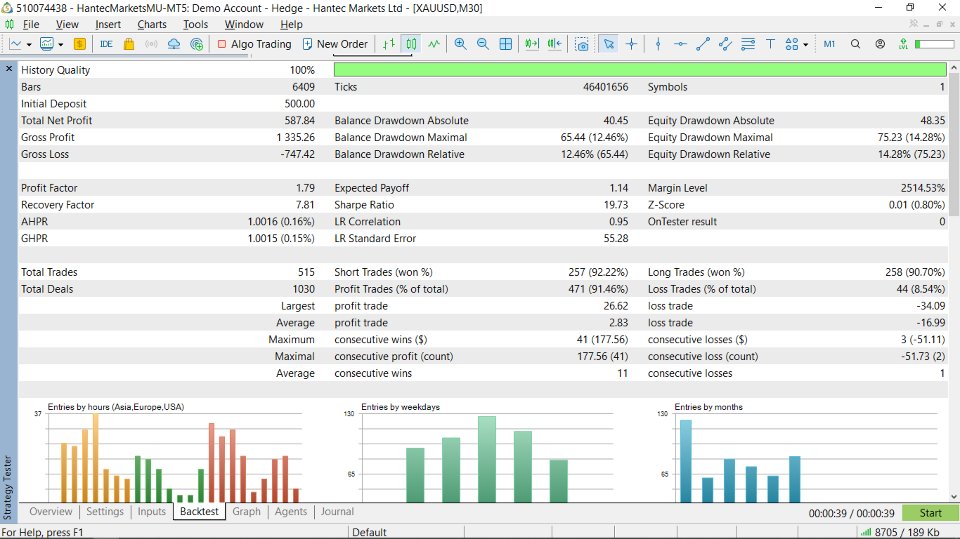Viewport: 960px width, 539px height.
Task: Switch to line chart type
Action: tap(434, 44)
